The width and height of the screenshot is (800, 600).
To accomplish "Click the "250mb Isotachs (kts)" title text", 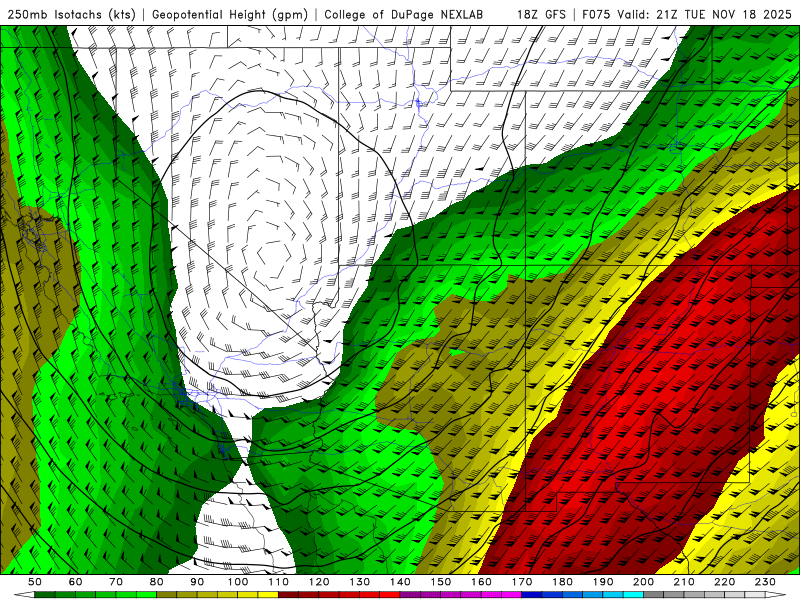I will [72, 15].
